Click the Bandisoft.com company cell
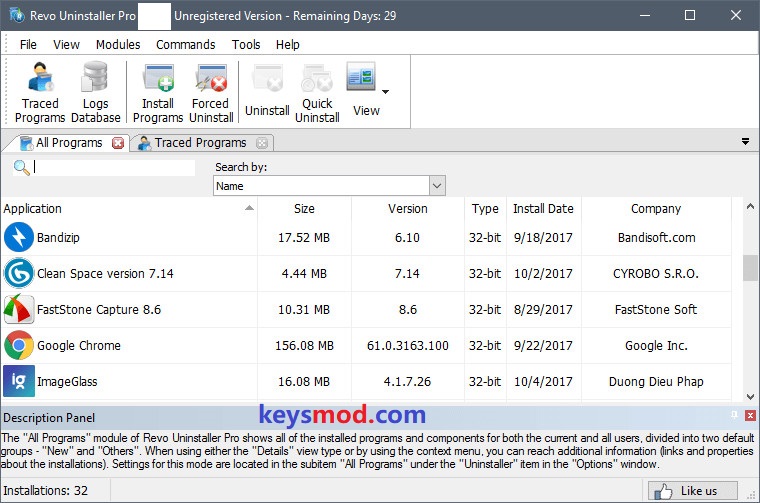This screenshot has width=760, height=503. pyautogui.click(x=656, y=237)
